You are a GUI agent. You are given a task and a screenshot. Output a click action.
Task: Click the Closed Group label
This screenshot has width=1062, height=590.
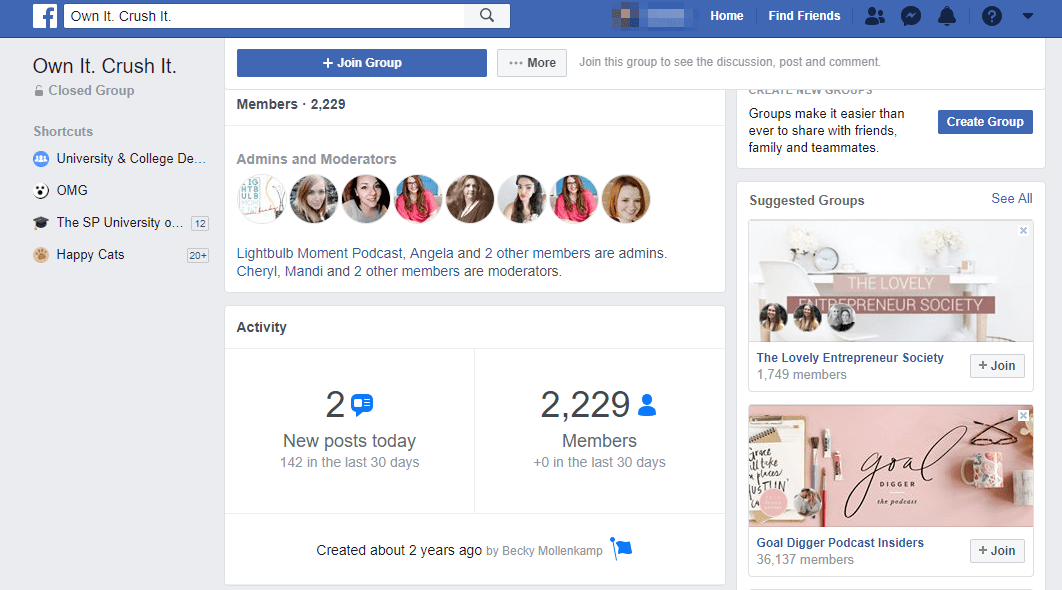(91, 91)
